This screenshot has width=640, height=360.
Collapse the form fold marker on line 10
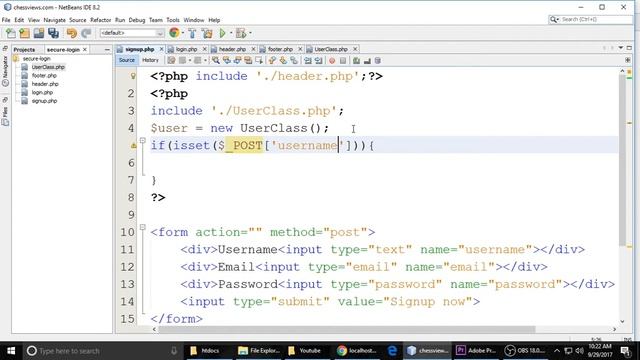pos(142,227)
